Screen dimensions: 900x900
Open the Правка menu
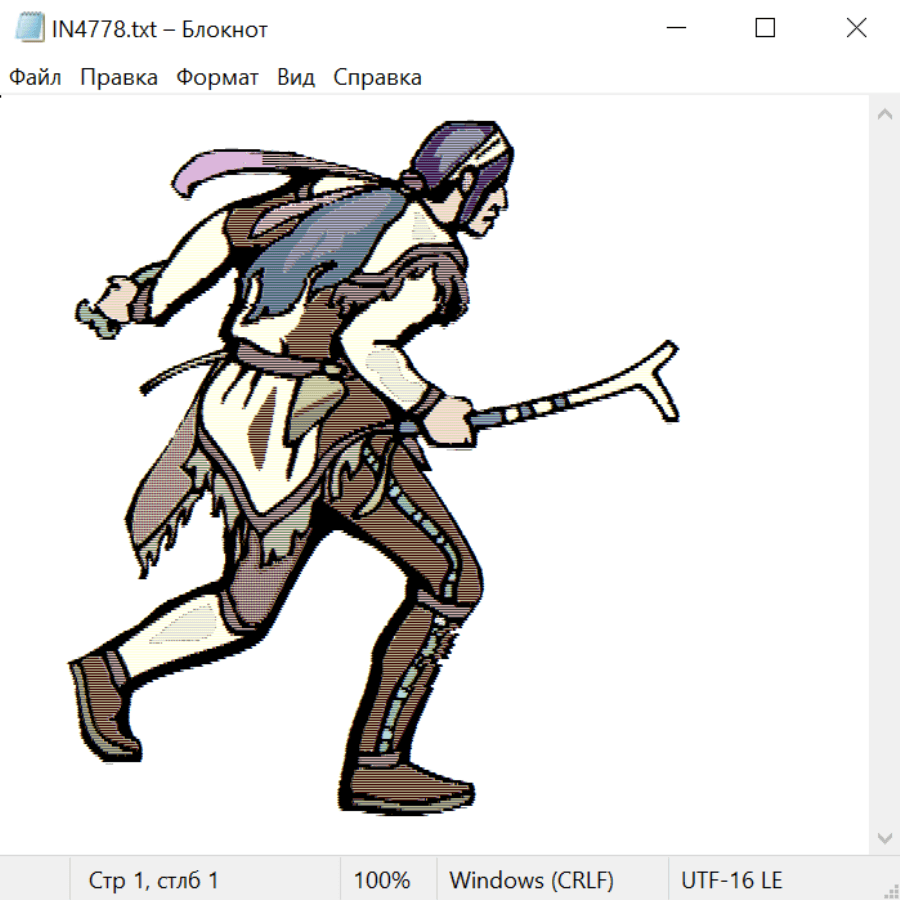coord(118,78)
